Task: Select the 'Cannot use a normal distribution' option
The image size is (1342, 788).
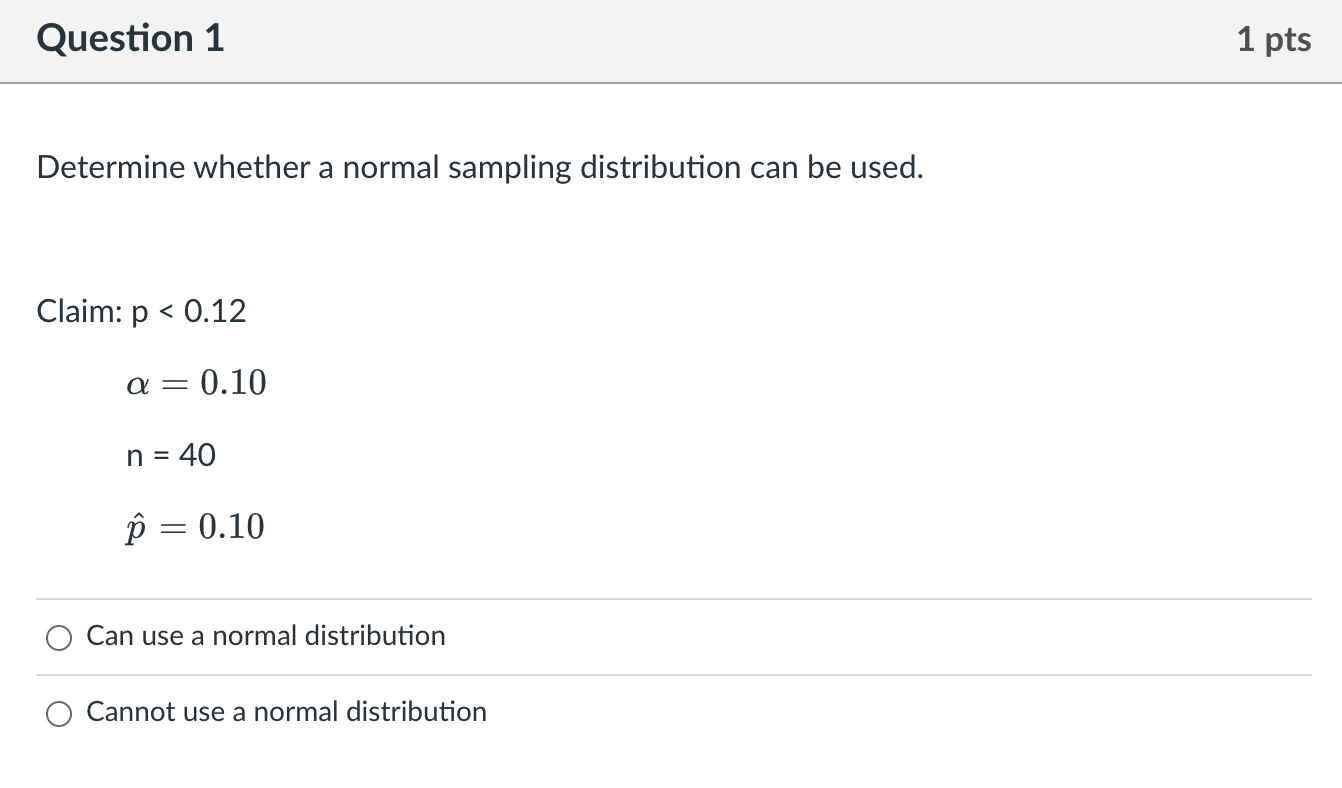Action: pyautogui.click(x=286, y=712)
